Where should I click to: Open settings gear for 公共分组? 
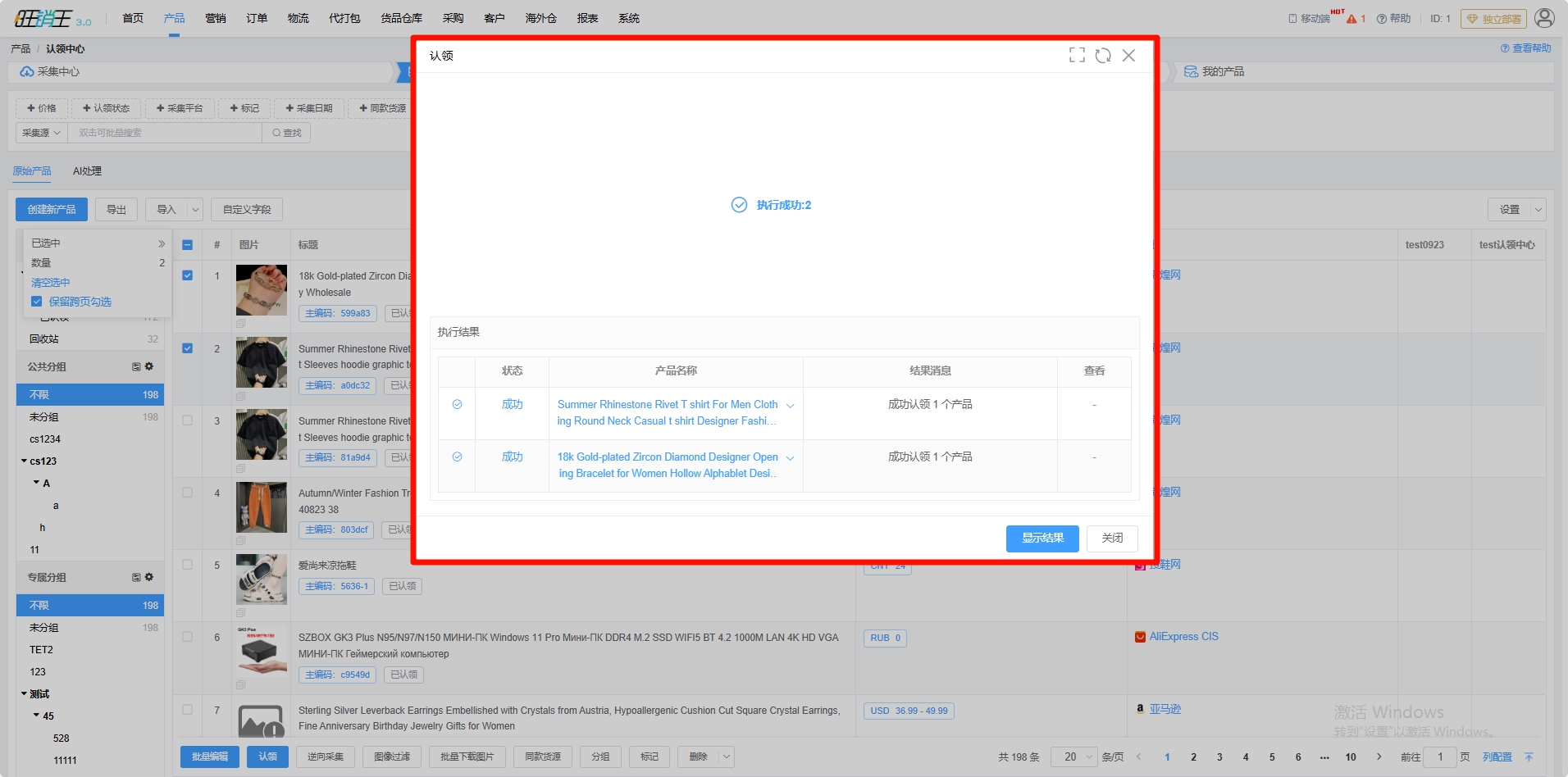tap(148, 366)
